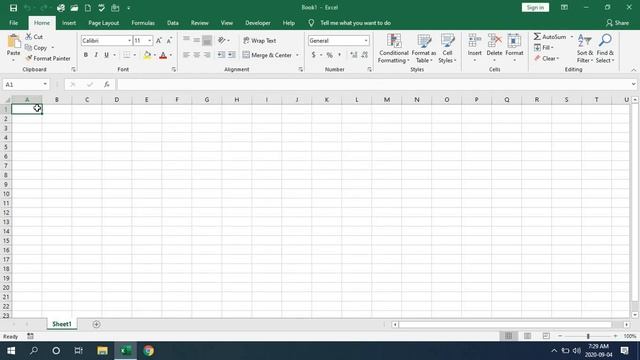This screenshot has height=360, width=640.
Task: Increase decimal places
Action: 353,55
